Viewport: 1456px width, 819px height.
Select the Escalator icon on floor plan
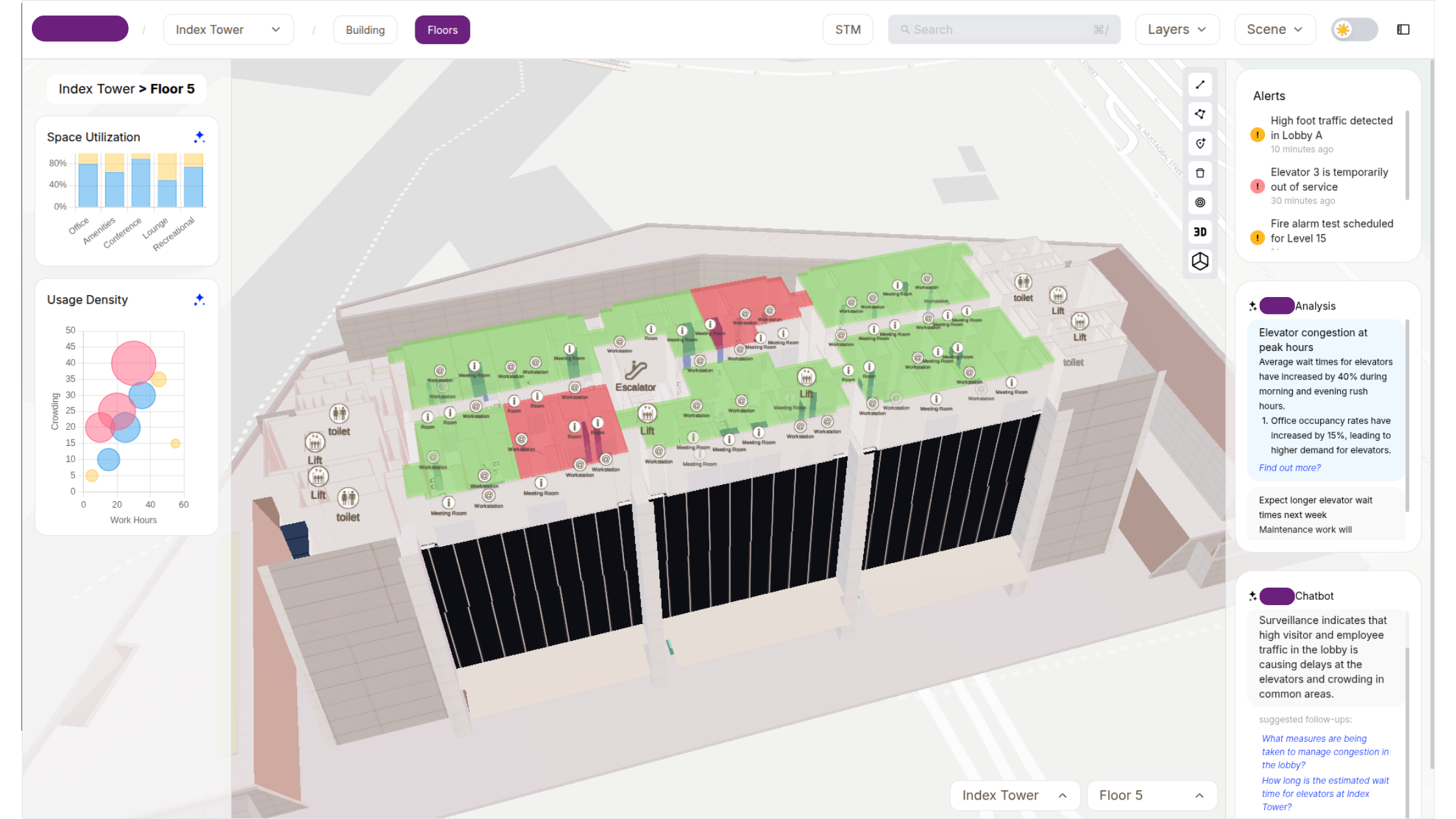coord(635,370)
